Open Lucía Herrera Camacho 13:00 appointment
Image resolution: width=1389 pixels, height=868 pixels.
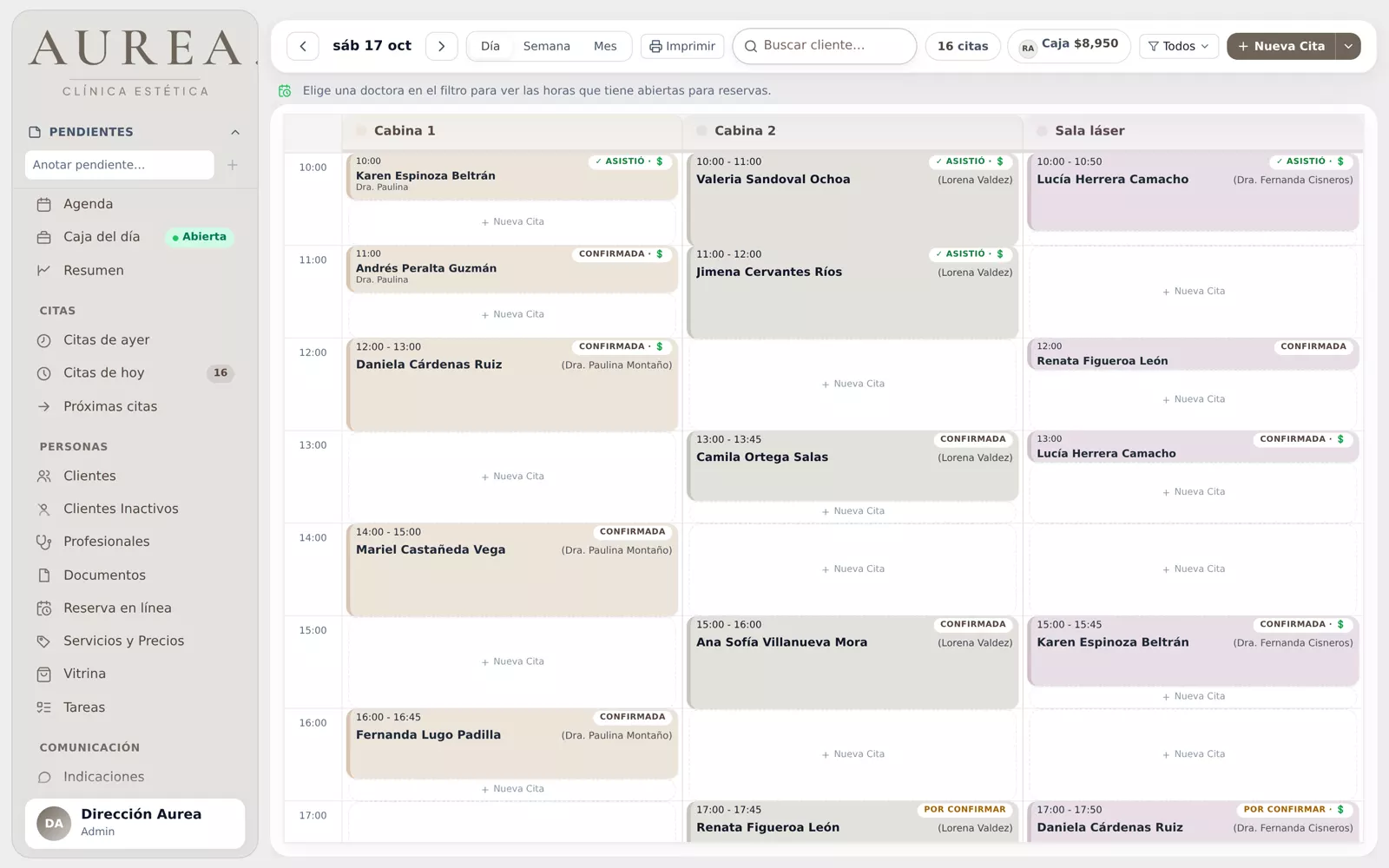click(x=1193, y=447)
